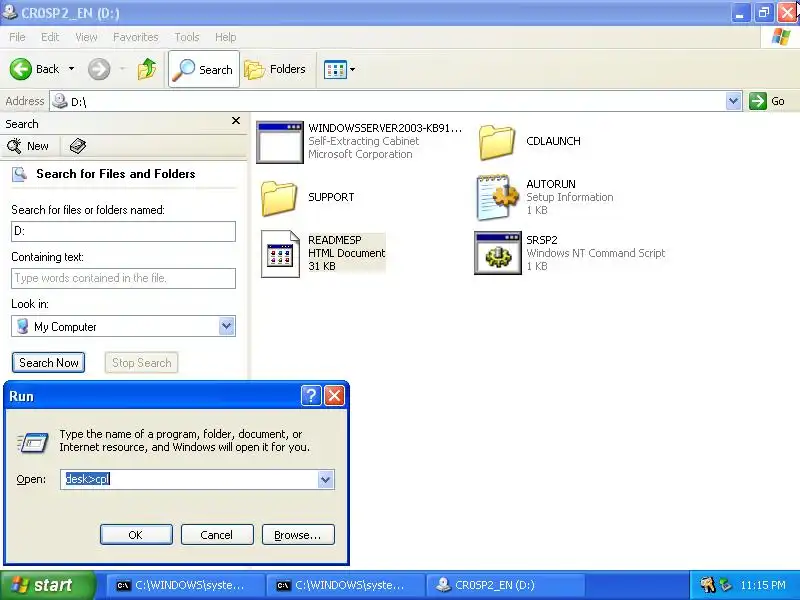Click the files or folders named field

123,231
